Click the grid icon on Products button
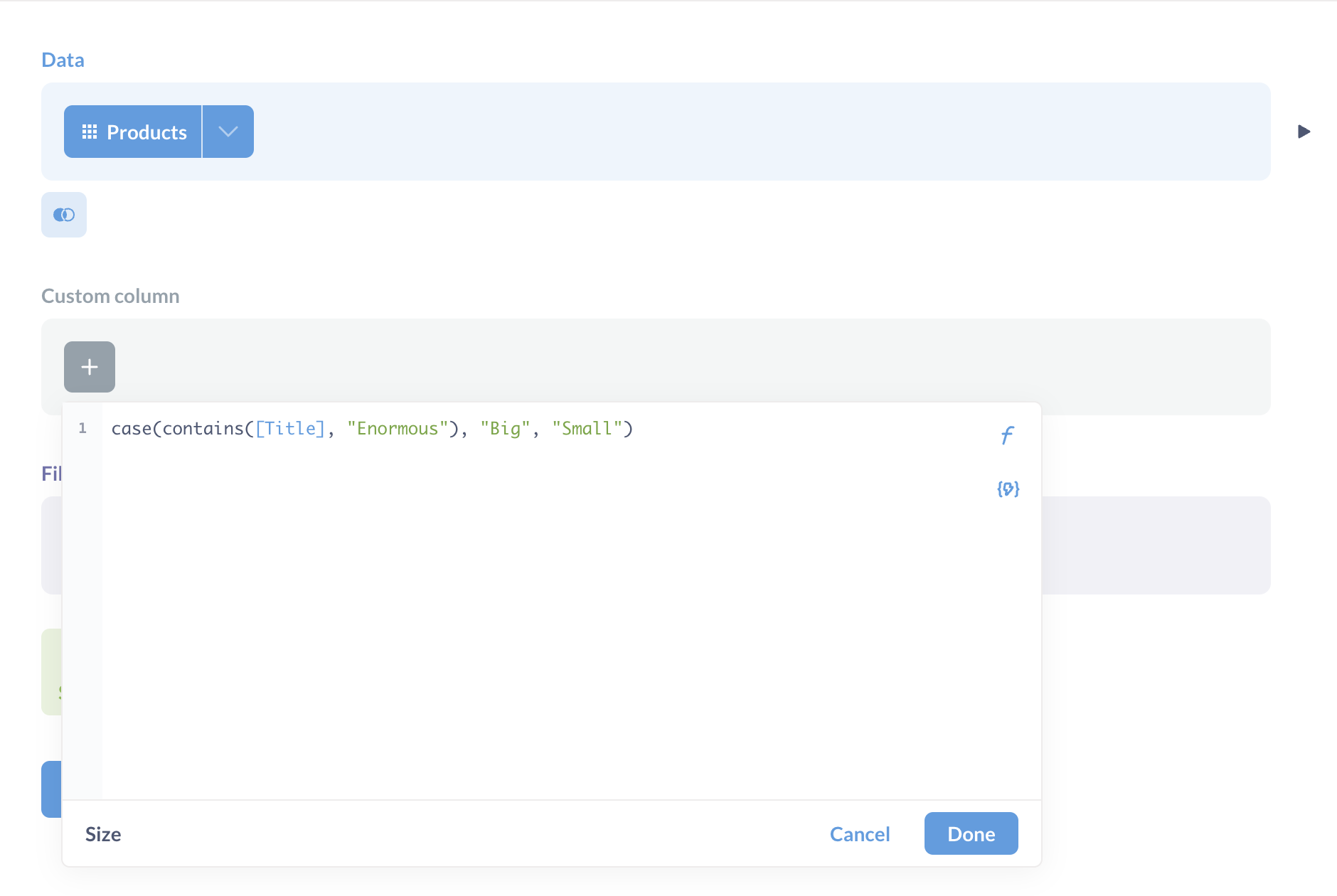This screenshot has width=1337, height=896. [90, 132]
